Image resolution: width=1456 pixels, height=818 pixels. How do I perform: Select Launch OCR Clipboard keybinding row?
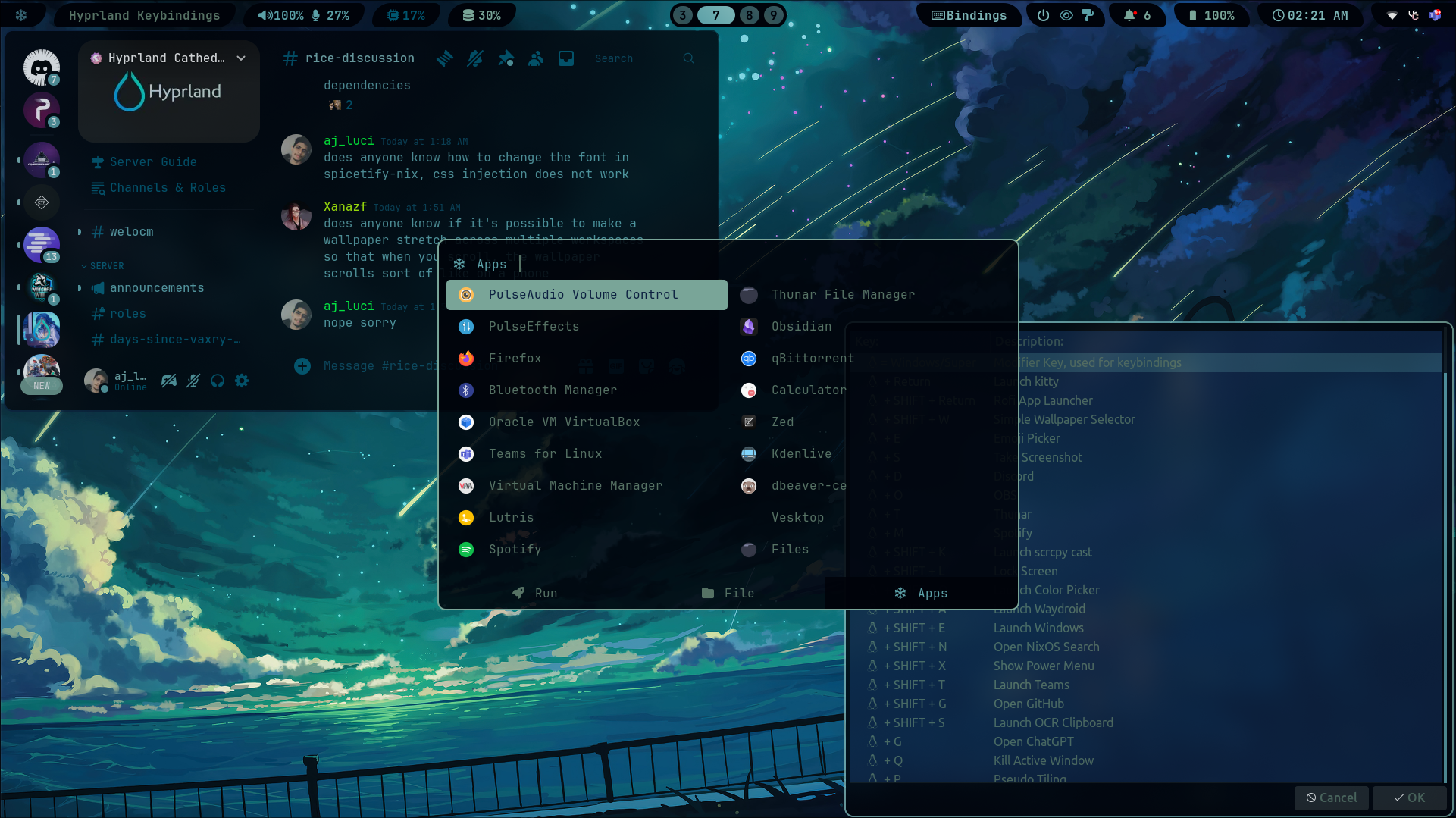click(1147, 722)
